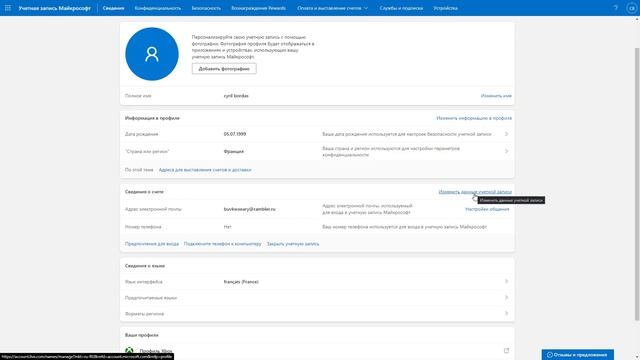640x360 pixels.
Task: Select the Сведения tab
Action: click(113, 8)
